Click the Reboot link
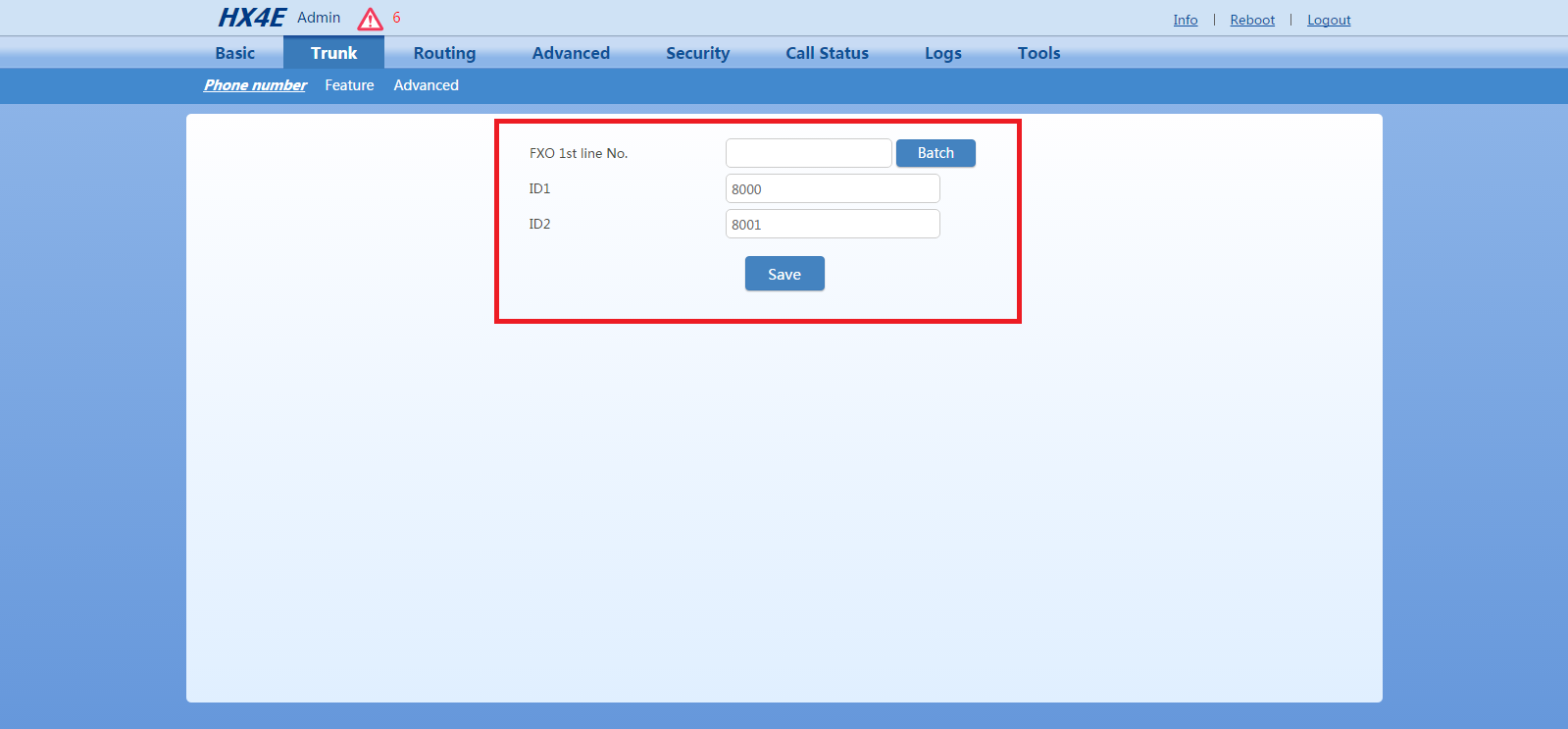1568x729 pixels. 1252,20
